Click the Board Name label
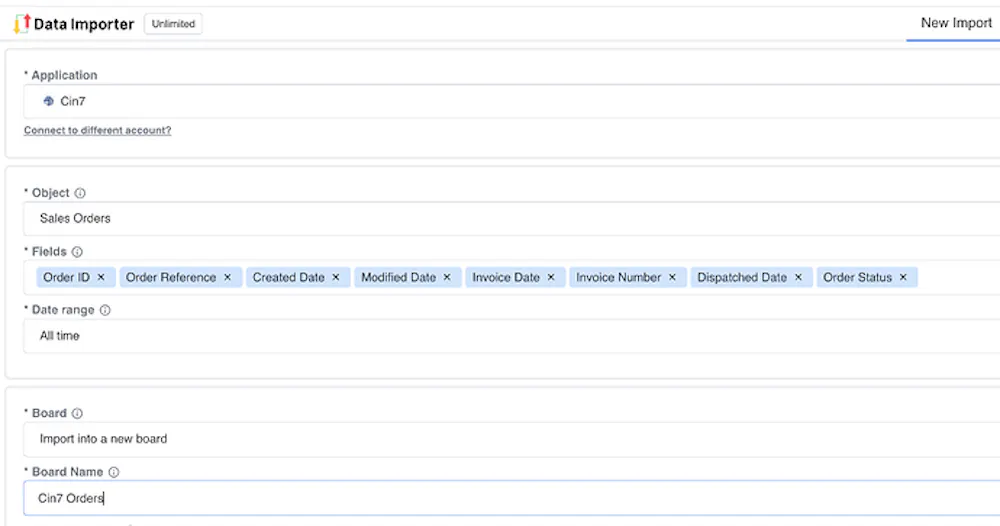 [68, 472]
